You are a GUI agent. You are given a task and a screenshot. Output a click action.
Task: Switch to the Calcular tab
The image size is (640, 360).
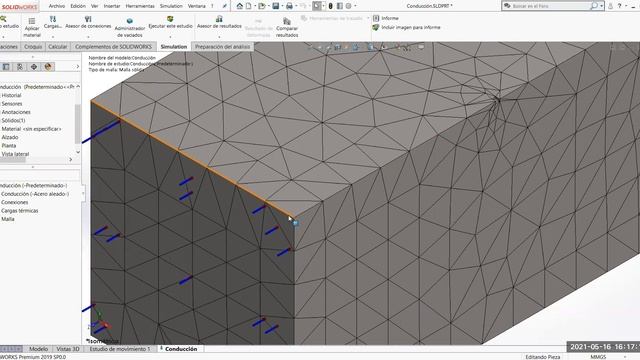58,47
